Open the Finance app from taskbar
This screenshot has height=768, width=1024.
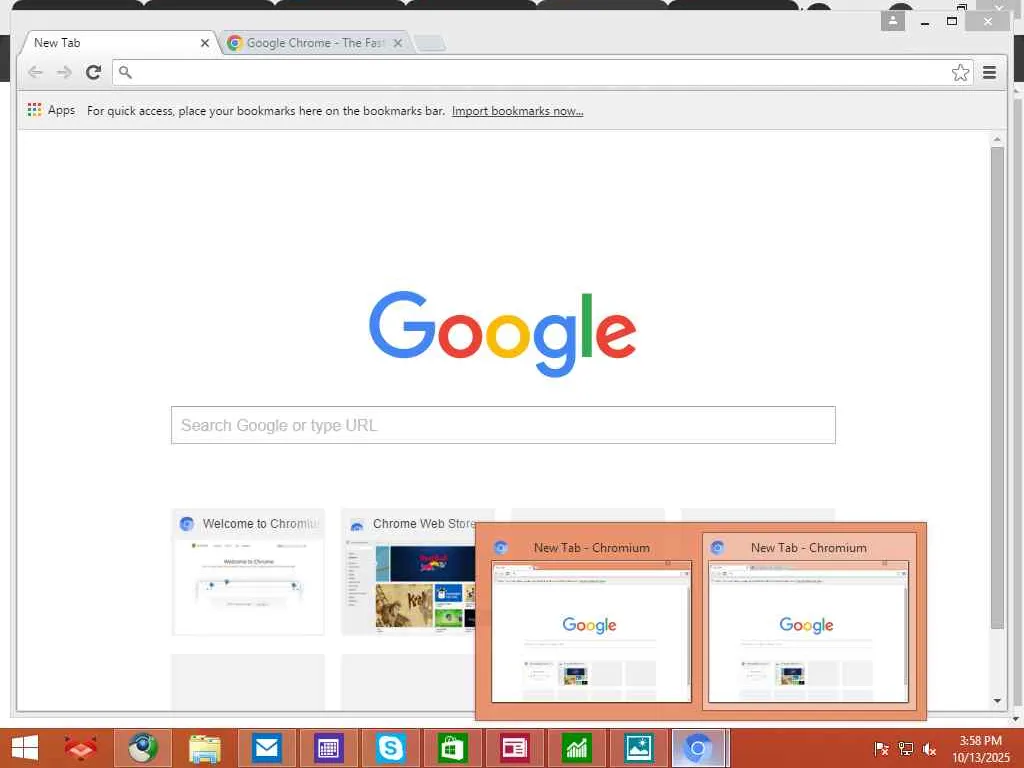576,748
